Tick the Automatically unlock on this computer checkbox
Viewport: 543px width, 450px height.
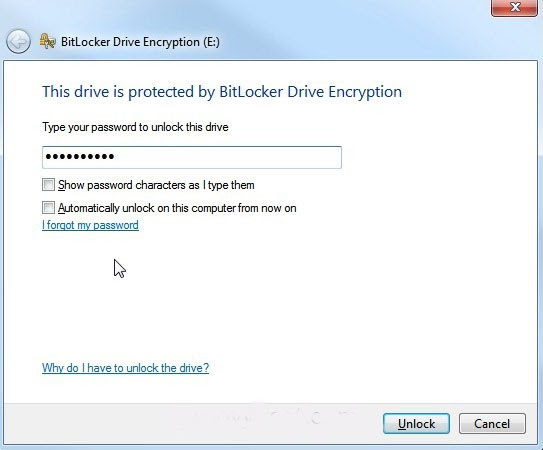point(48,208)
